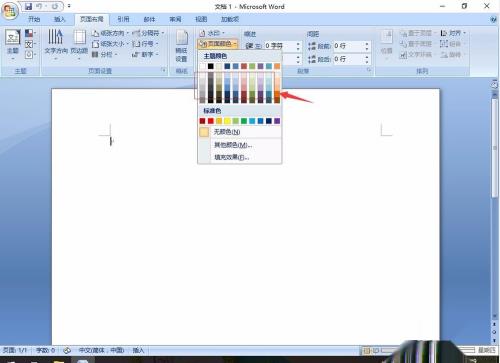The image size is (500, 363).
Task: Open the 对齐 align dropdown
Action: point(453,33)
